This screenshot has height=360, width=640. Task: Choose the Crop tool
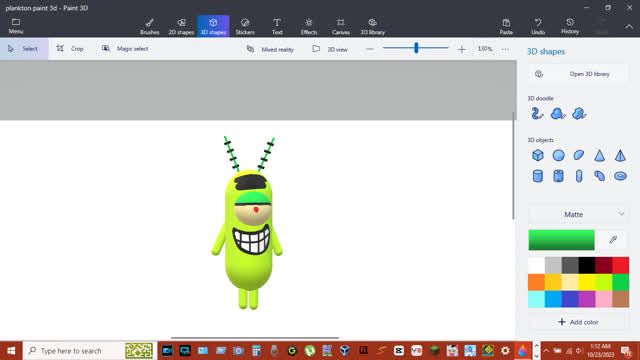(70, 49)
